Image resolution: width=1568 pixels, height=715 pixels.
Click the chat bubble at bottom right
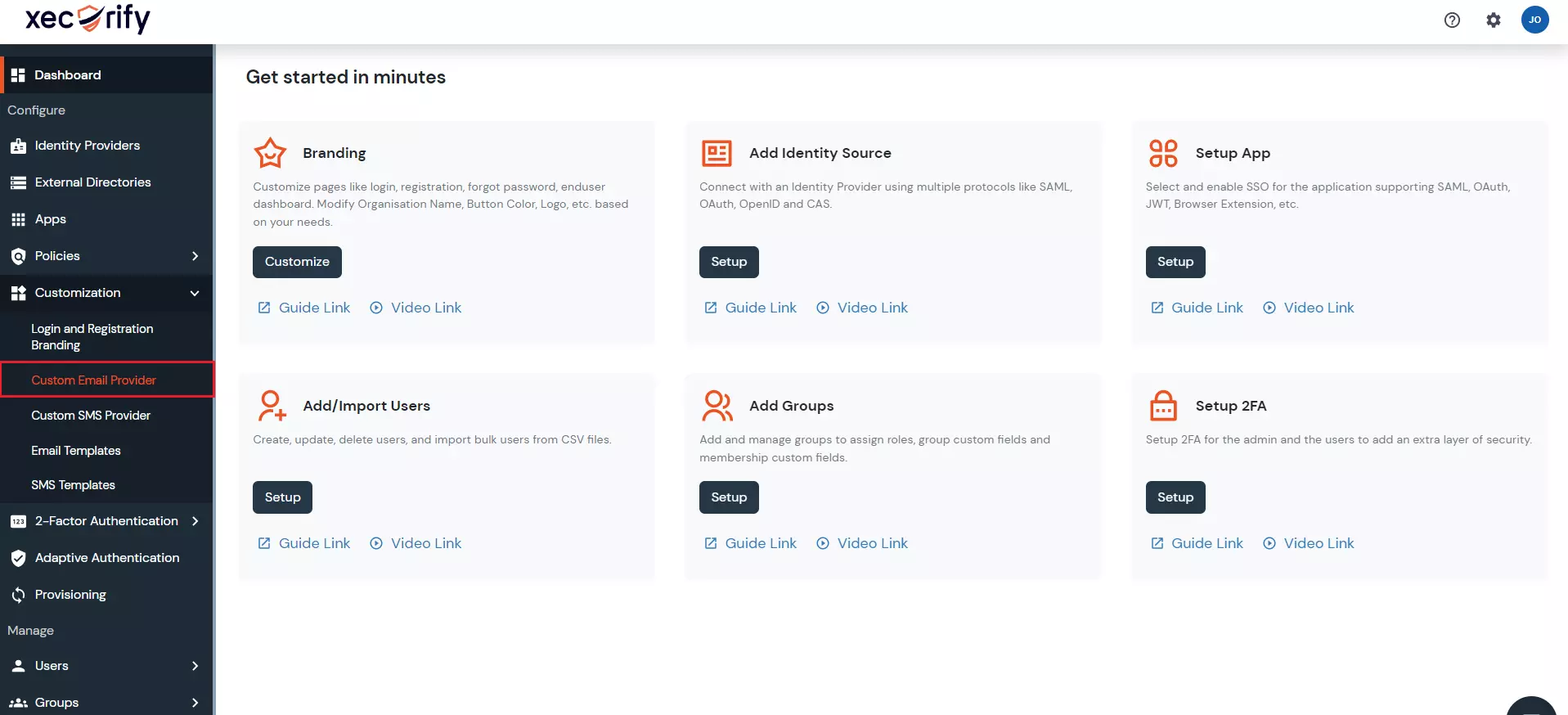coord(1532,706)
